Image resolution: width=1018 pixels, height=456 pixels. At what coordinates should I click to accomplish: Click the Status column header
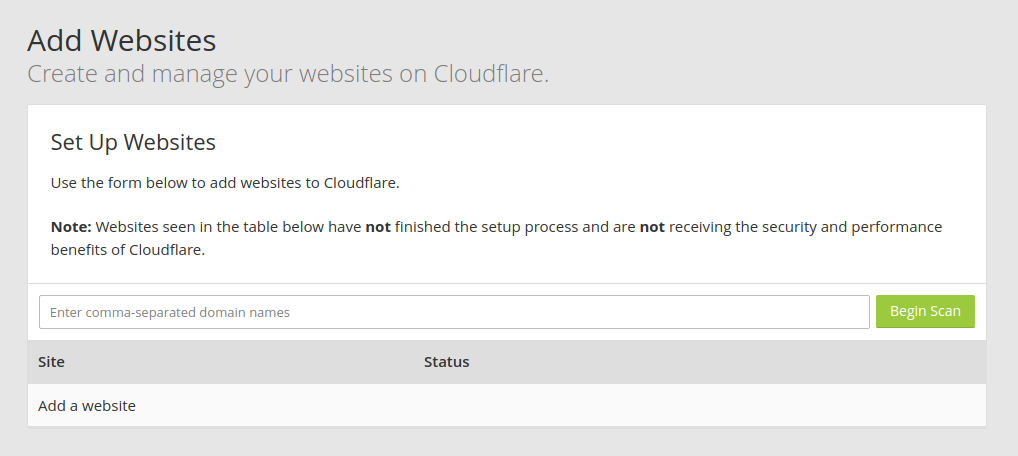click(446, 362)
